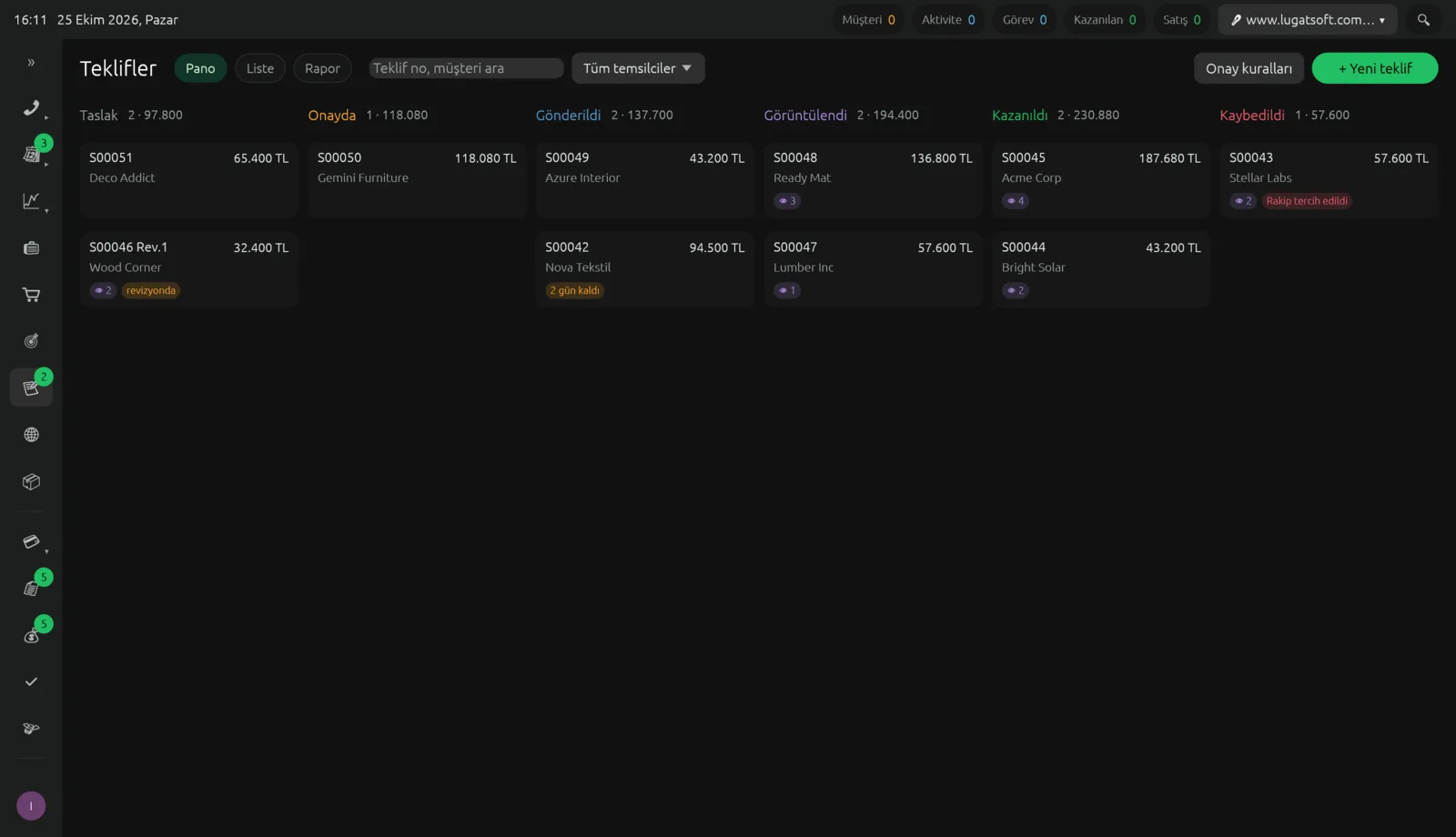Click the views badge on S00048 Ready Mat

[787, 201]
